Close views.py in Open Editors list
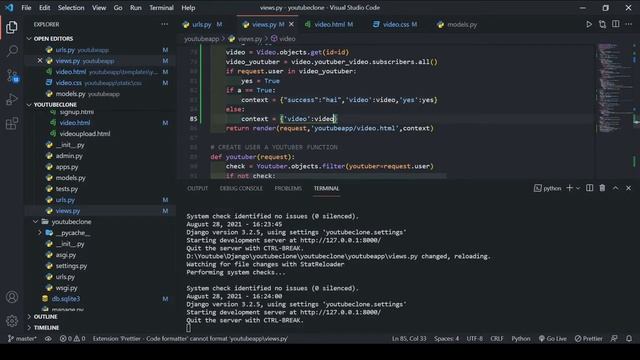 40,60
